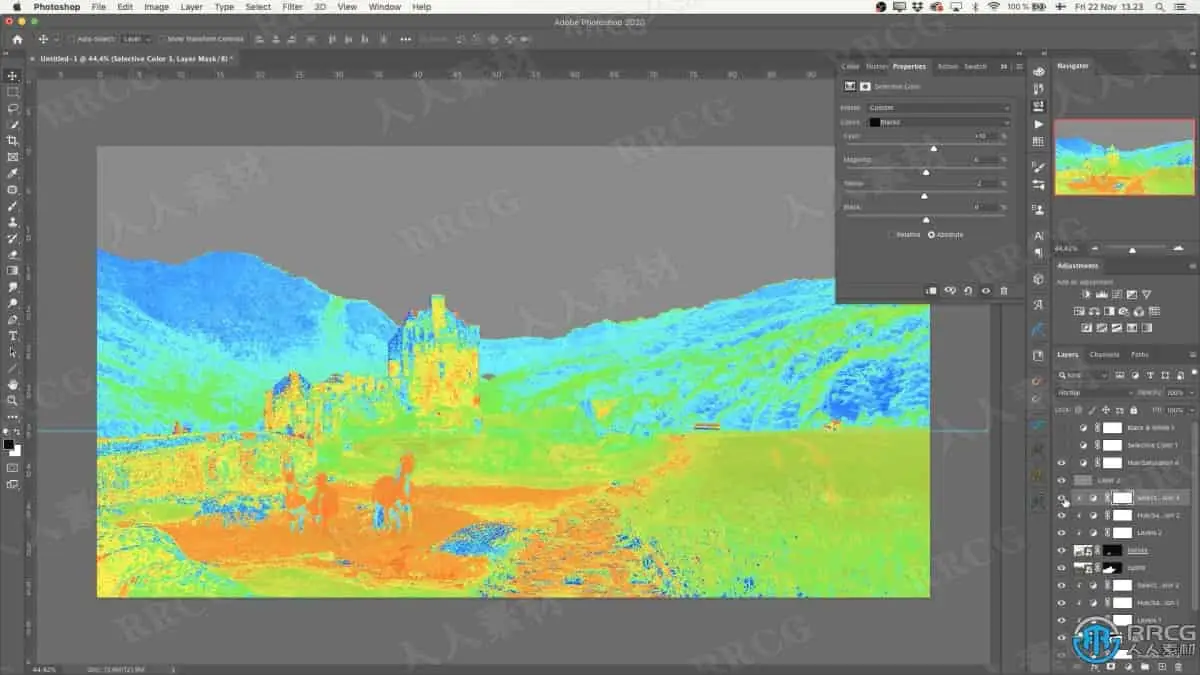Pick the Eyedropper tool
The width and height of the screenshot is (1200, 675).
pyautogui.click(x=12, y=173)
